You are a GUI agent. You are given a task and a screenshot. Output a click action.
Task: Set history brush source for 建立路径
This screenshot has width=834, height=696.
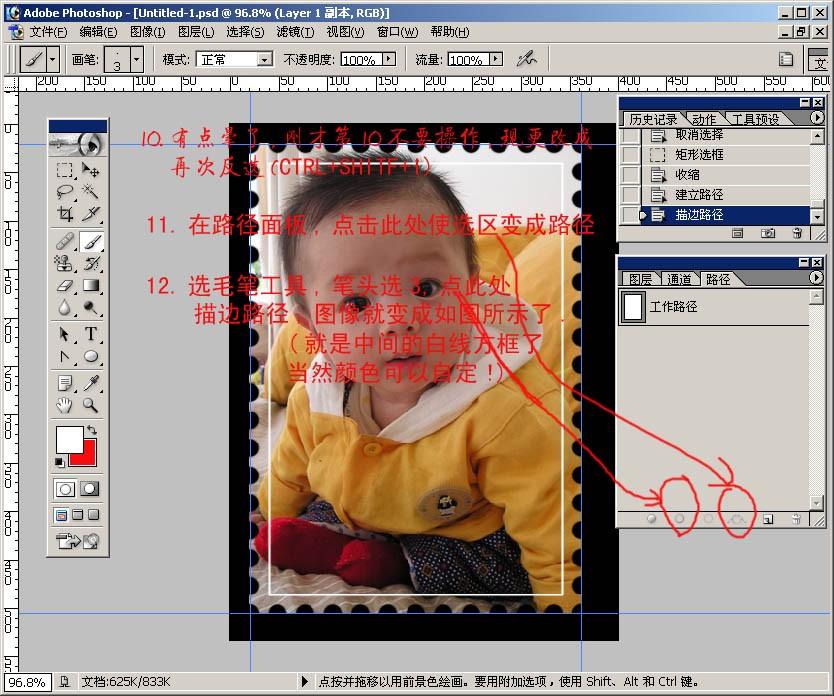point(631,195)
